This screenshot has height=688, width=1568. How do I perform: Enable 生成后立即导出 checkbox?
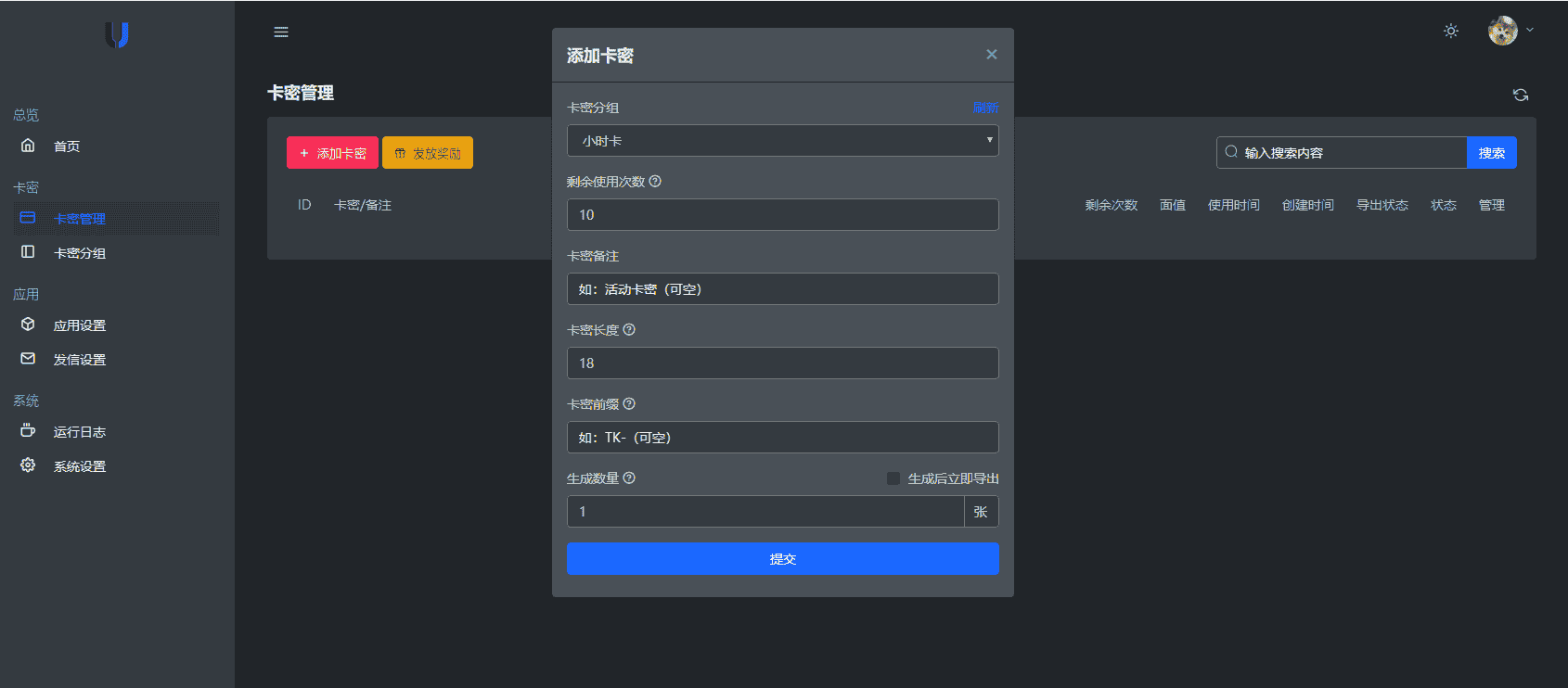[x=893, y=478]
